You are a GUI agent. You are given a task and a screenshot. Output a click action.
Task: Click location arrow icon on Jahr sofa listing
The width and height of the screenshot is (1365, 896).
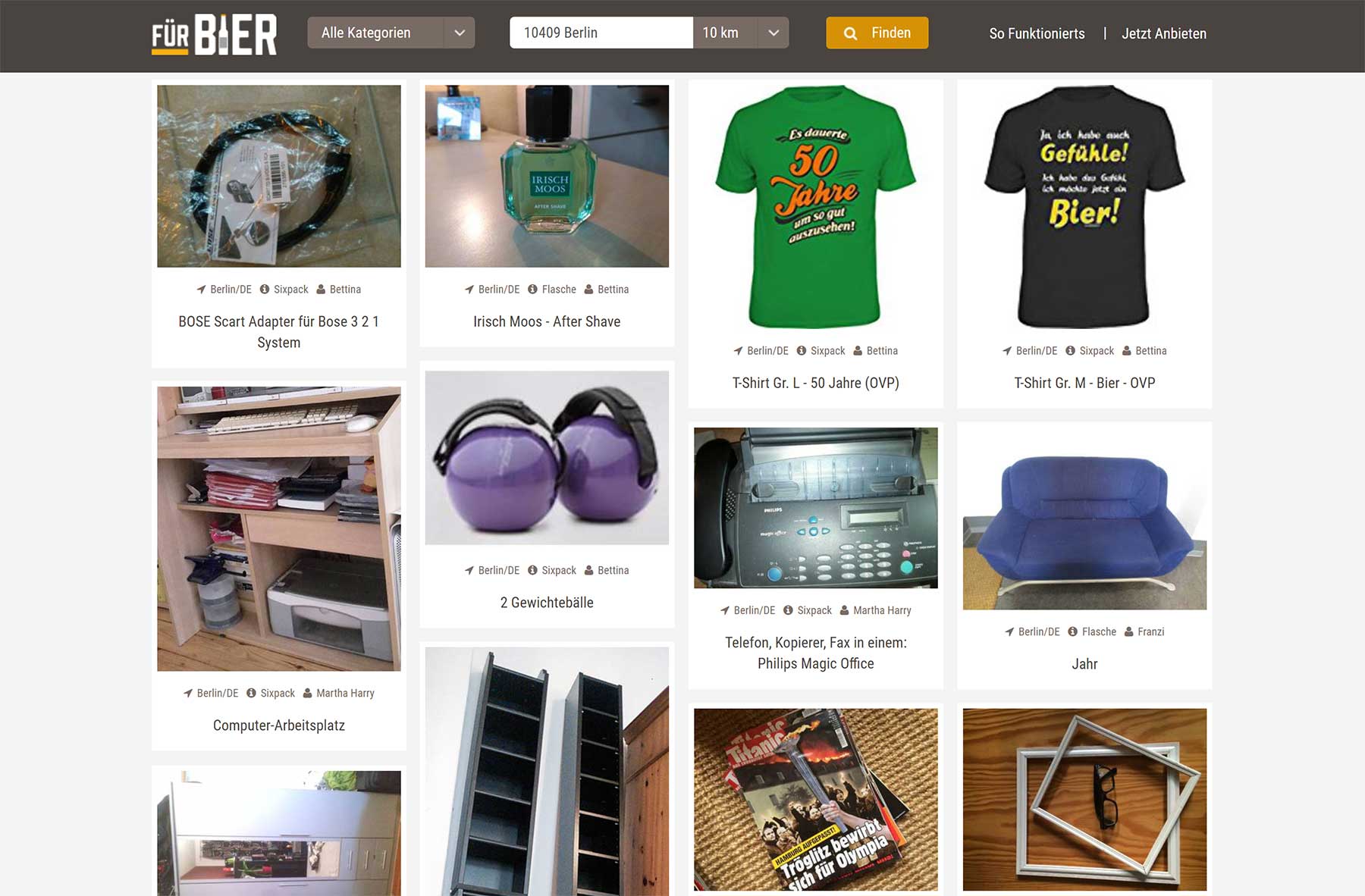click(1009, 631)
